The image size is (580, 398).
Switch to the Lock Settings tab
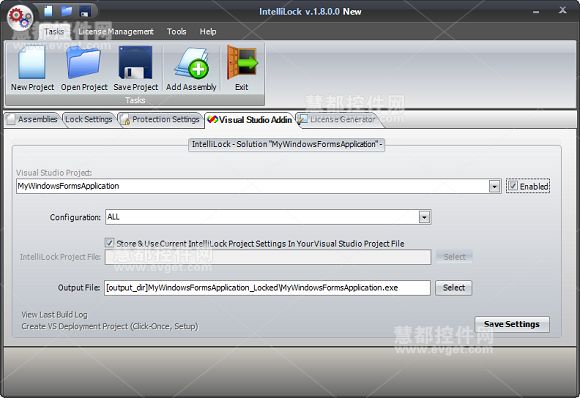coord(89,119)
